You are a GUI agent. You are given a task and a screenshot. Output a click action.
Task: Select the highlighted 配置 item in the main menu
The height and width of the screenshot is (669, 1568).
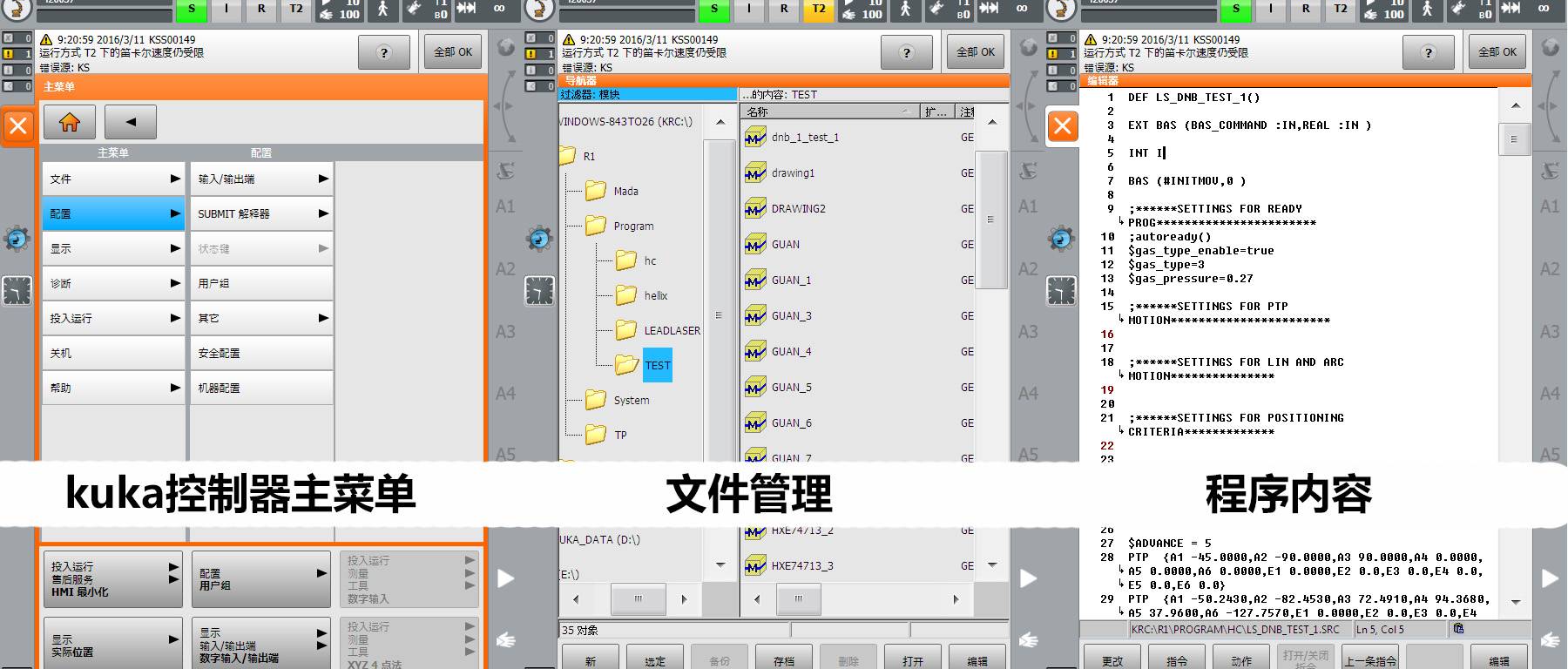(x=113, y=213)
